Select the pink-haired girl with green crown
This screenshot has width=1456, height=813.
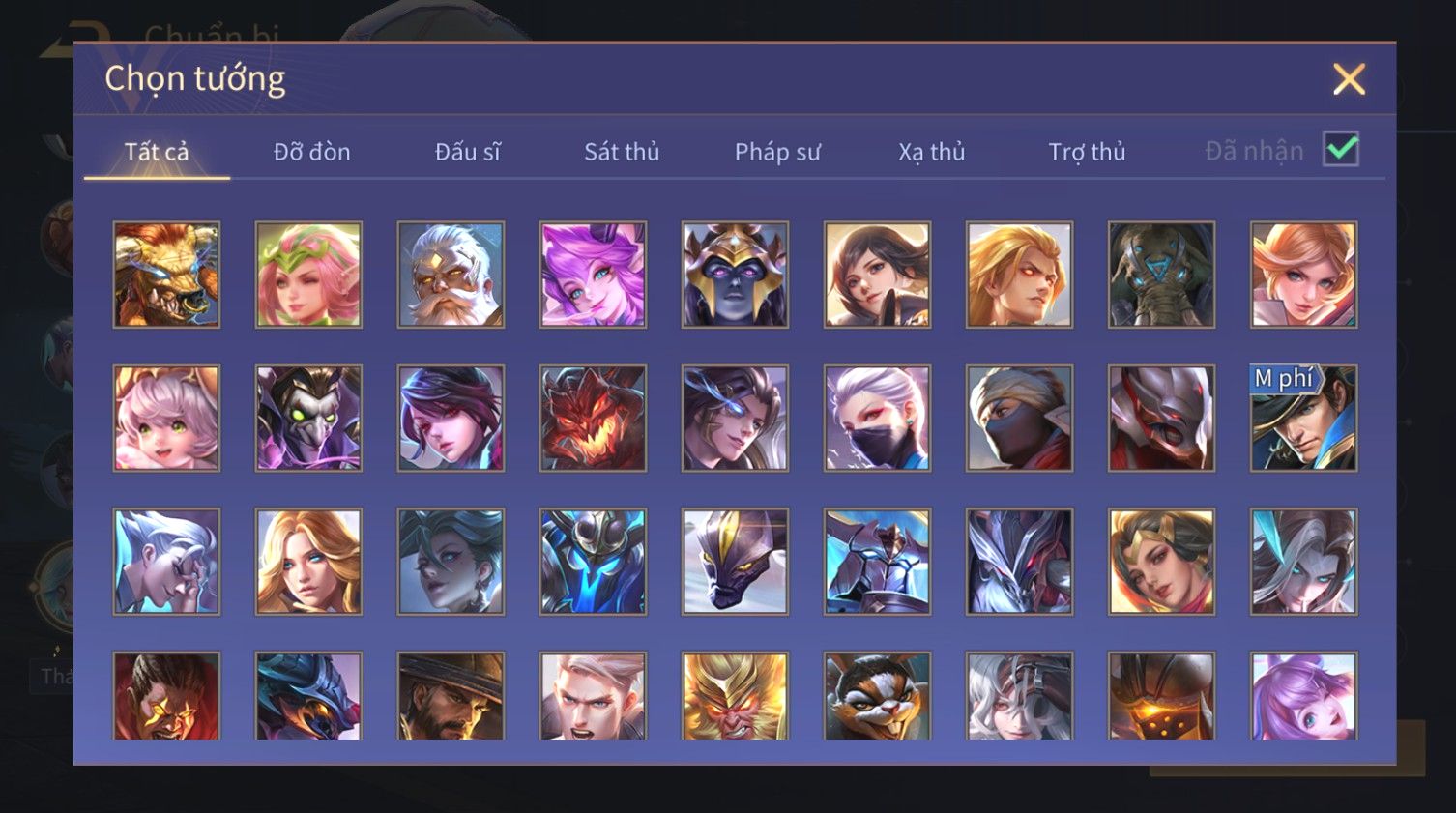point(308,275)
